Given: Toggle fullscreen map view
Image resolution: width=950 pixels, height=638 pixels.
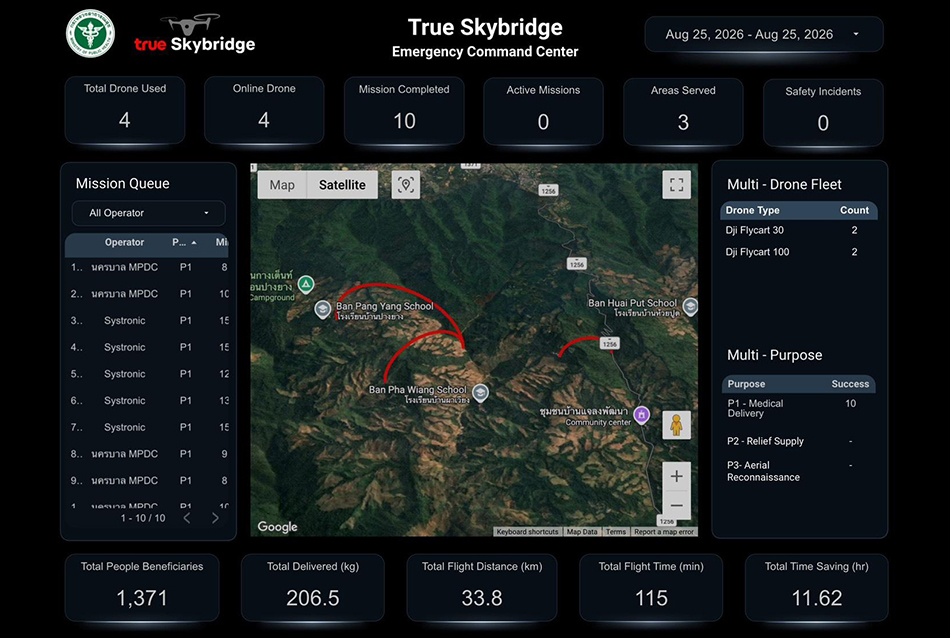Looking at the screenshot, I should 676,184.
